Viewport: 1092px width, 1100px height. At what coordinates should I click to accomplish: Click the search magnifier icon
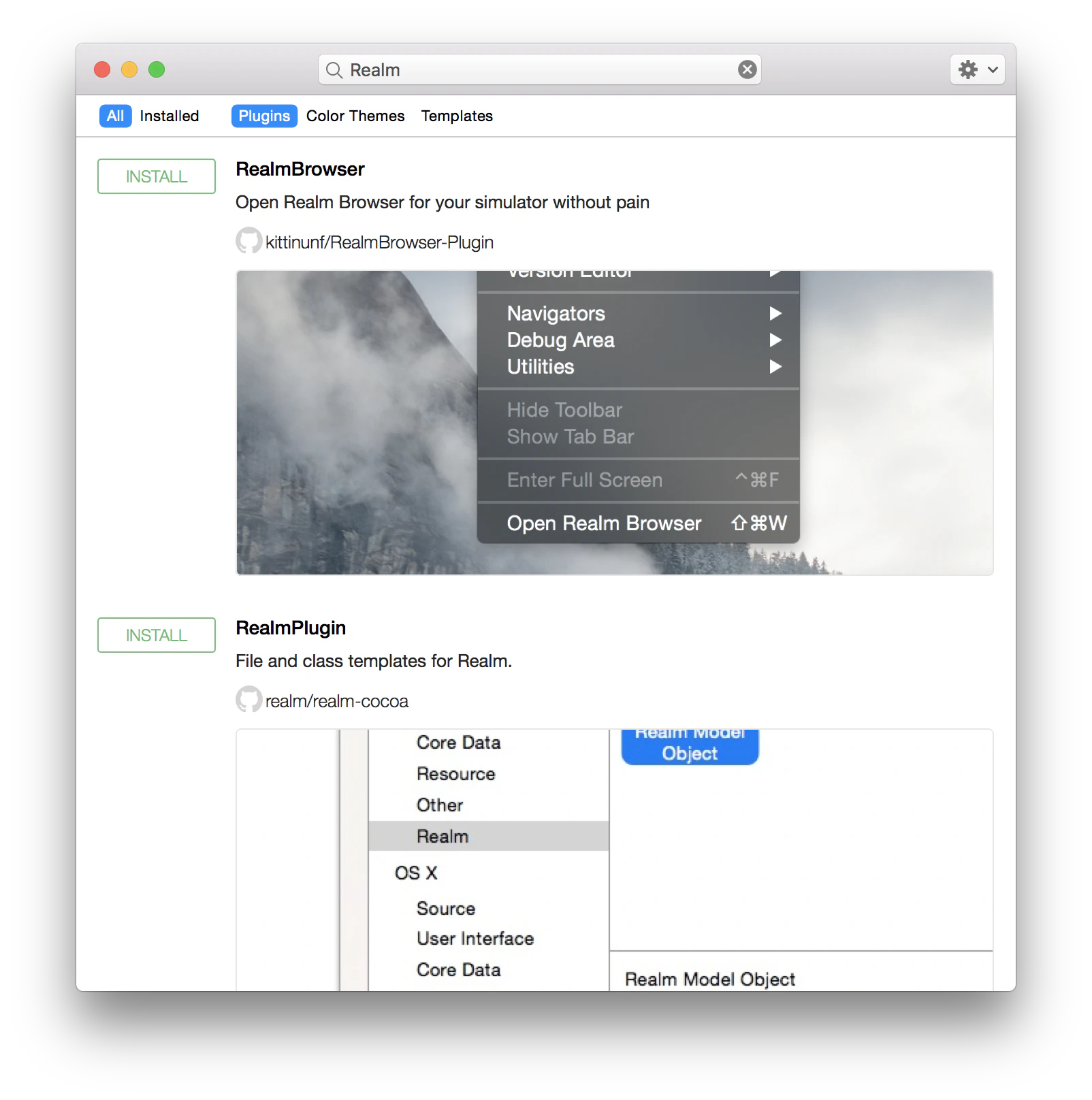[334, 70]
